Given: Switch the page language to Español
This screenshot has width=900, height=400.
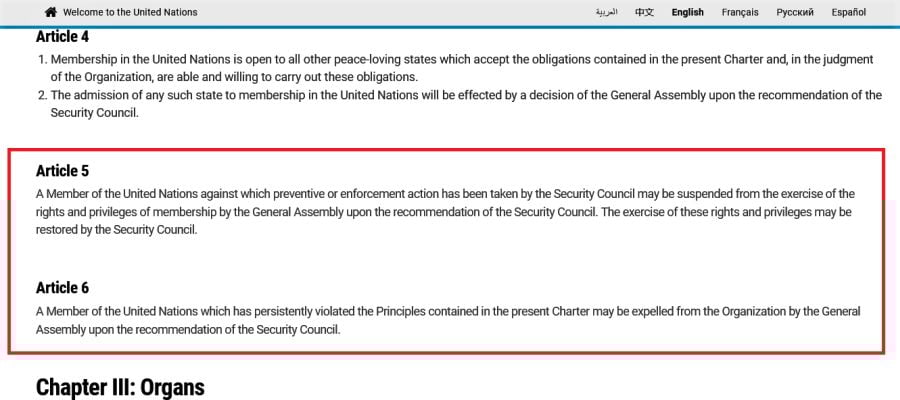Looking at the screenshot, I should coord(849,12).
